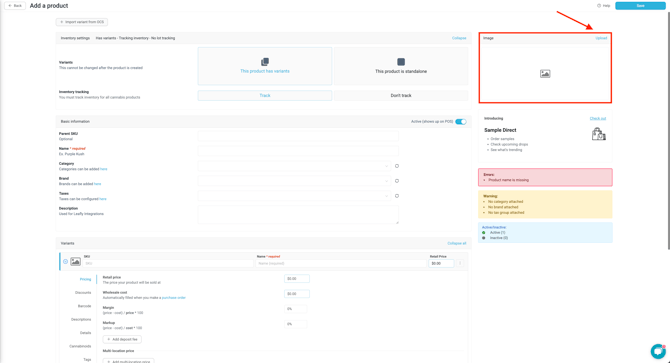670x363 pixels.
Task: Toggle the Active shows up on POS switch
Action: [461, 122]
